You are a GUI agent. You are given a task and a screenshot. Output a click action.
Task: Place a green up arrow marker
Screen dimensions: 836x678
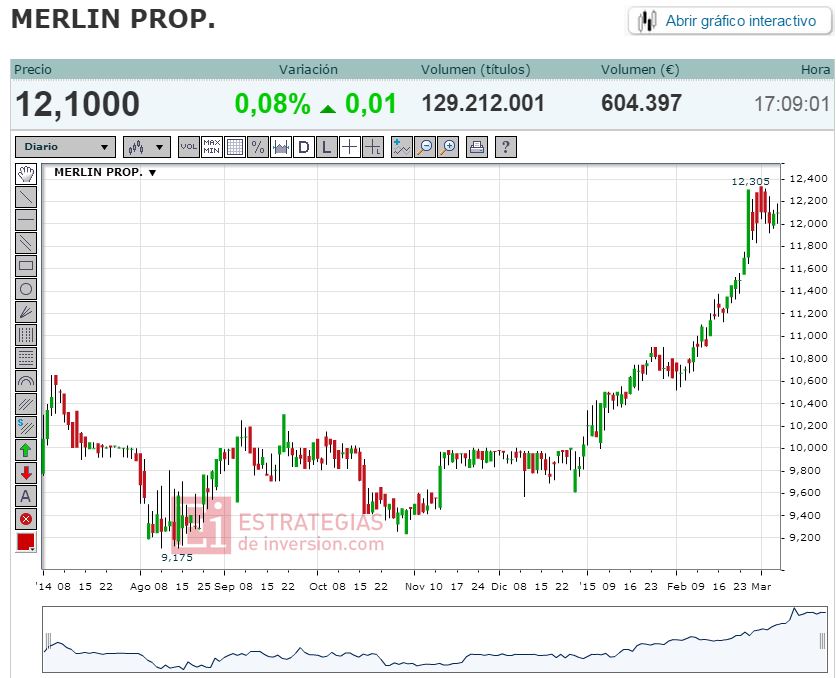point(26,450)
